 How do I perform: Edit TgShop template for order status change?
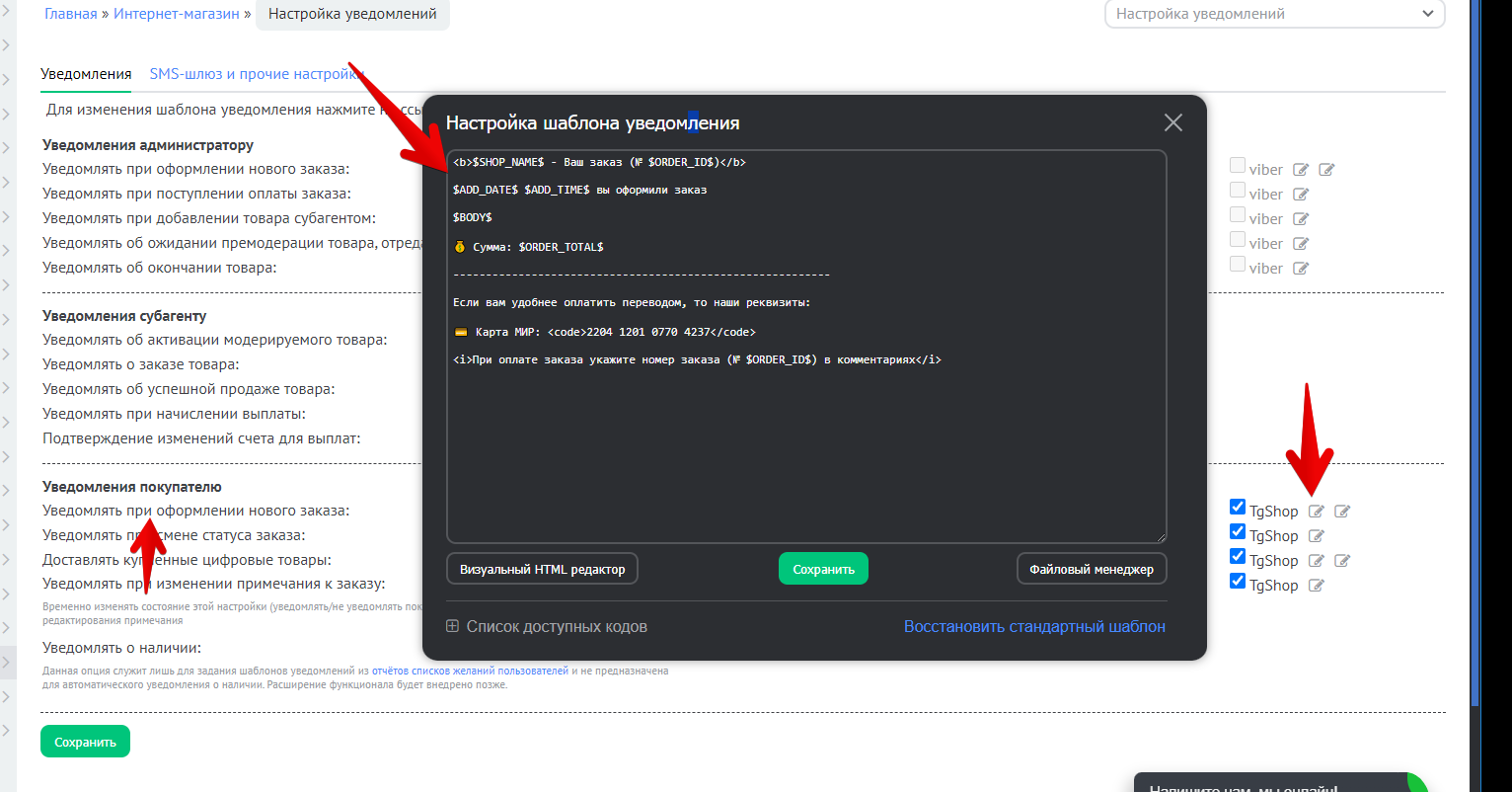(x=1316, y=536)
